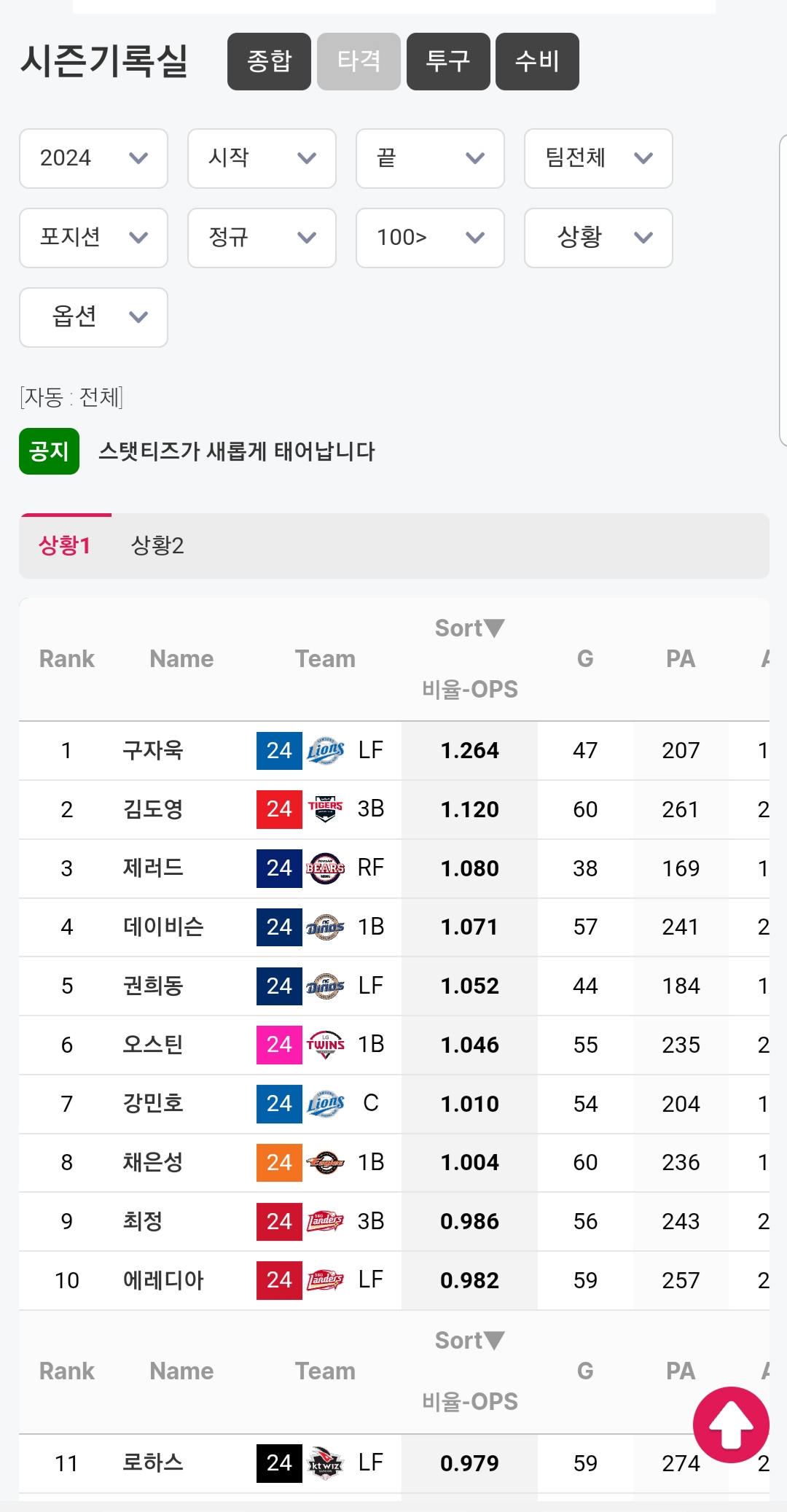Click the Landers logo in 최정's row

tap(326, 1221)
